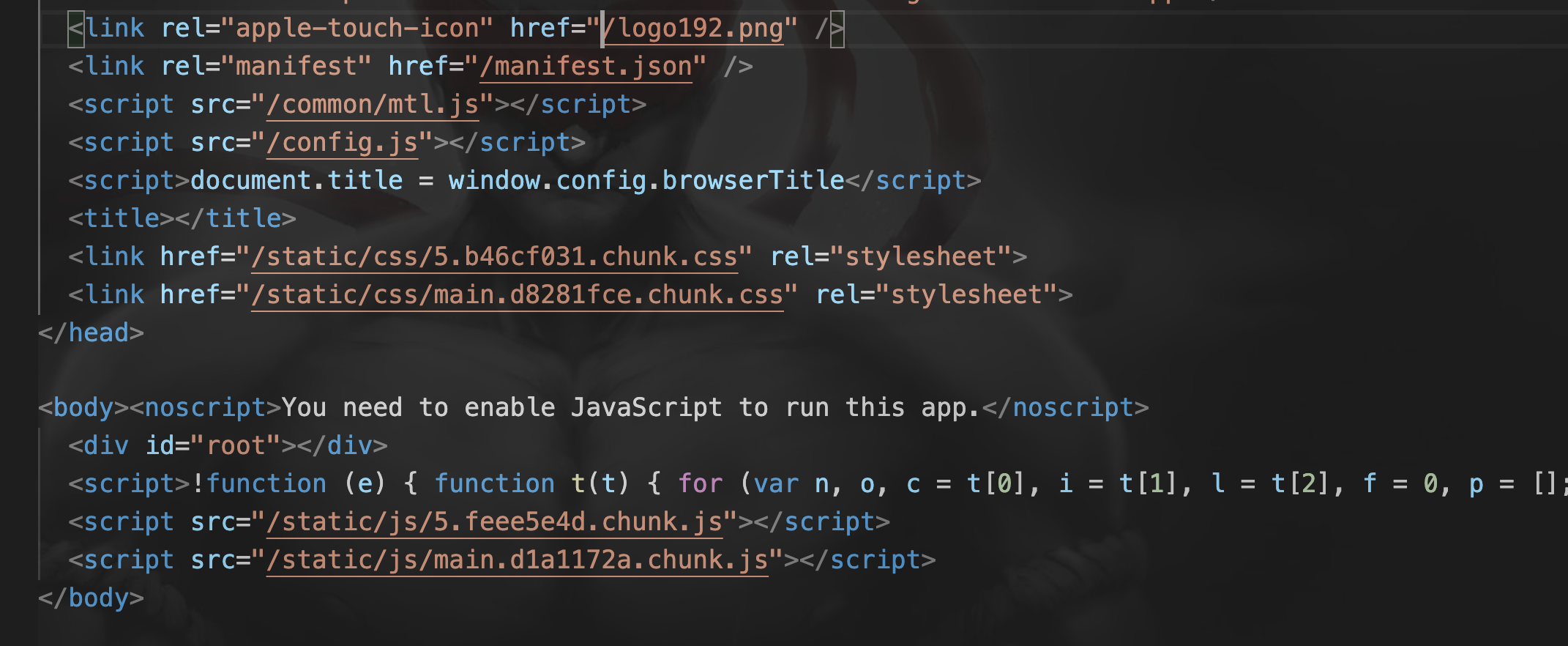
Task: Open /static/css/5.b46cf031.chunk.css stylesheet link
Action: click(495, 257)
